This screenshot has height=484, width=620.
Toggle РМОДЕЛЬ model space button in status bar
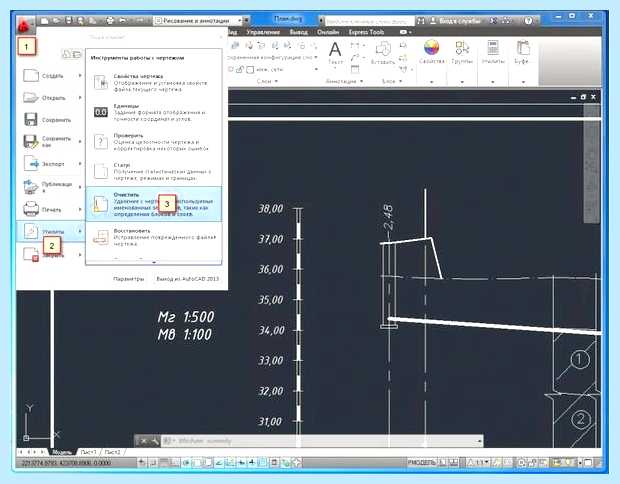pyautogui.click(x=422, y=462)
